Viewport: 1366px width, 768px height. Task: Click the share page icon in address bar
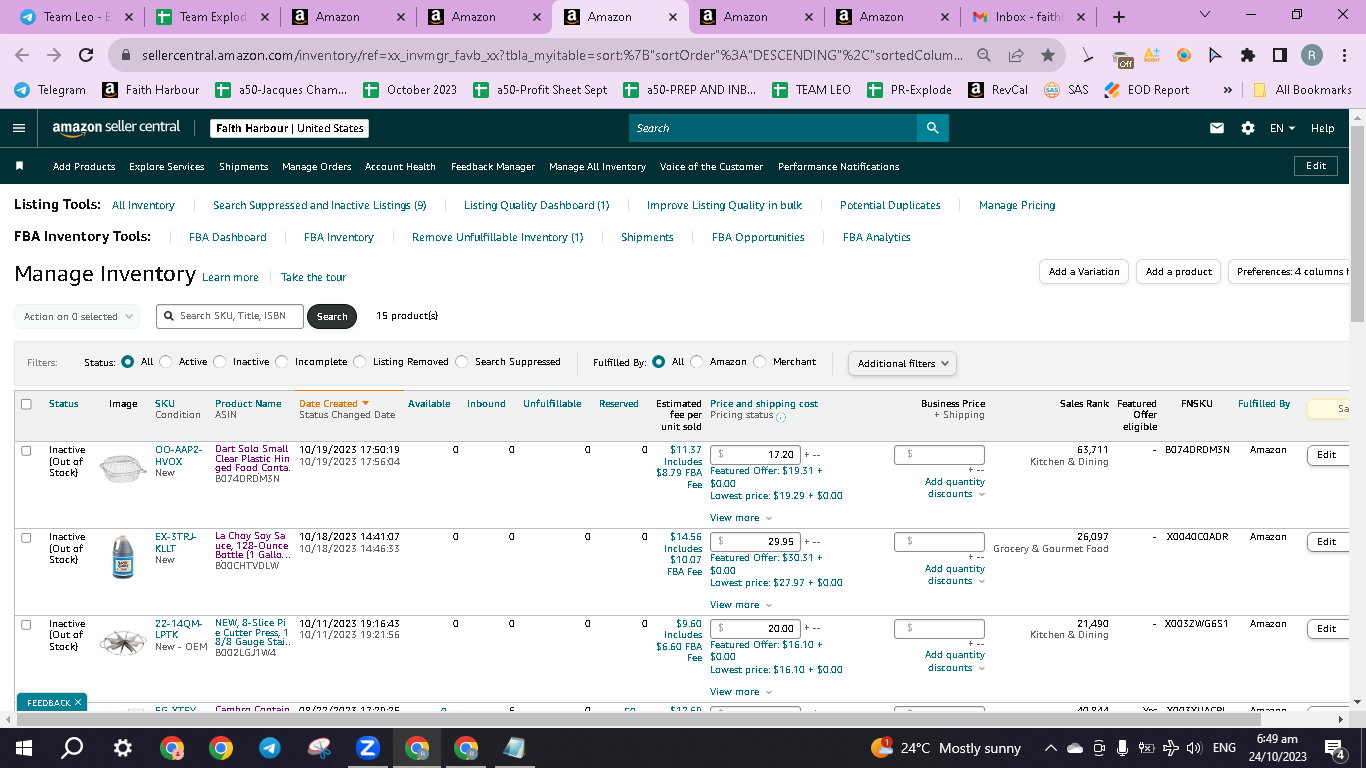(1016, 56)
